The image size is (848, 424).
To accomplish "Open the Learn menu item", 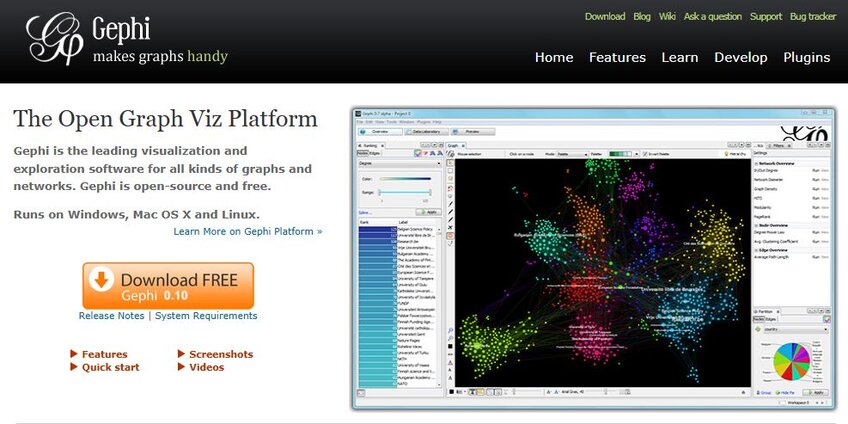I will click(680, 57).
